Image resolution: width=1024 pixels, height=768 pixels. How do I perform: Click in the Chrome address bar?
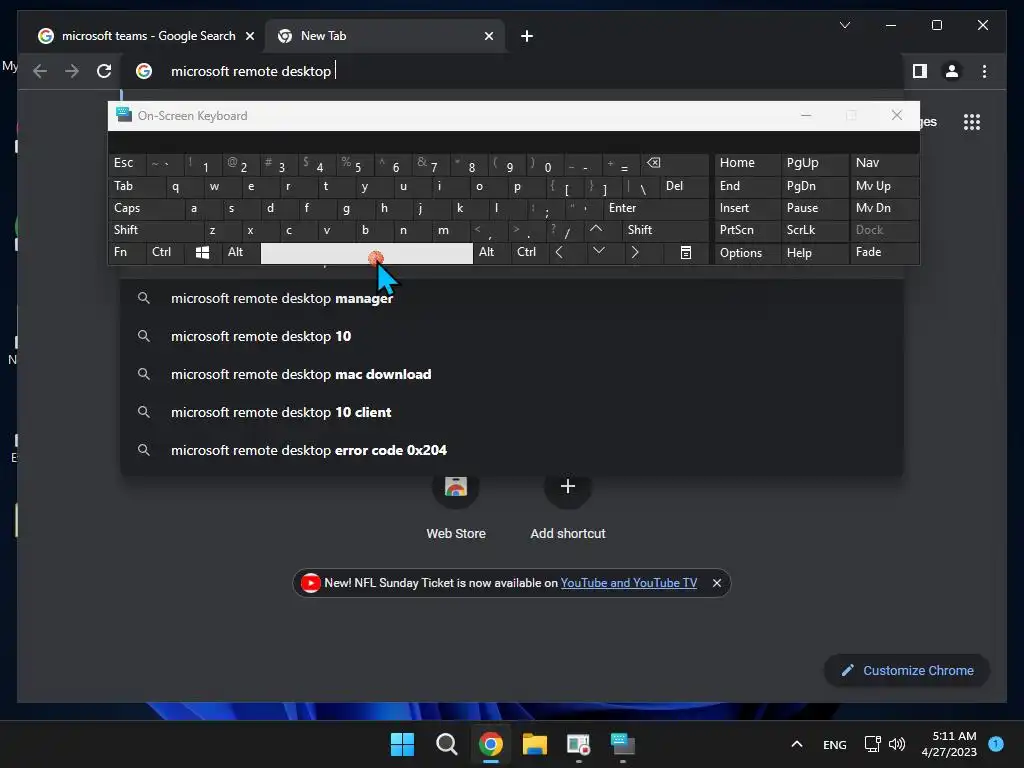(x=513, y=71)
